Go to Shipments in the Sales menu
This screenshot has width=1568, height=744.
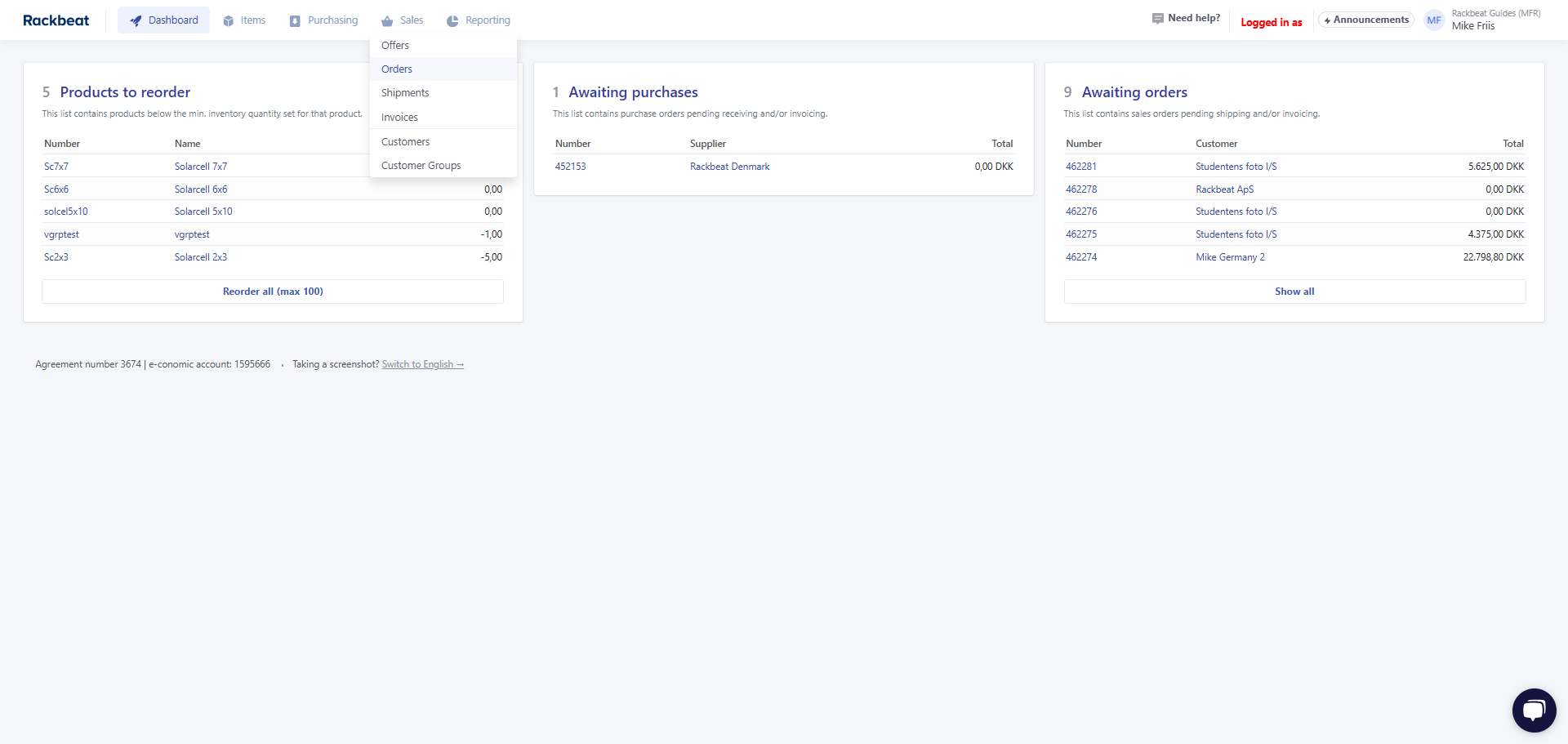pos(405,93)
